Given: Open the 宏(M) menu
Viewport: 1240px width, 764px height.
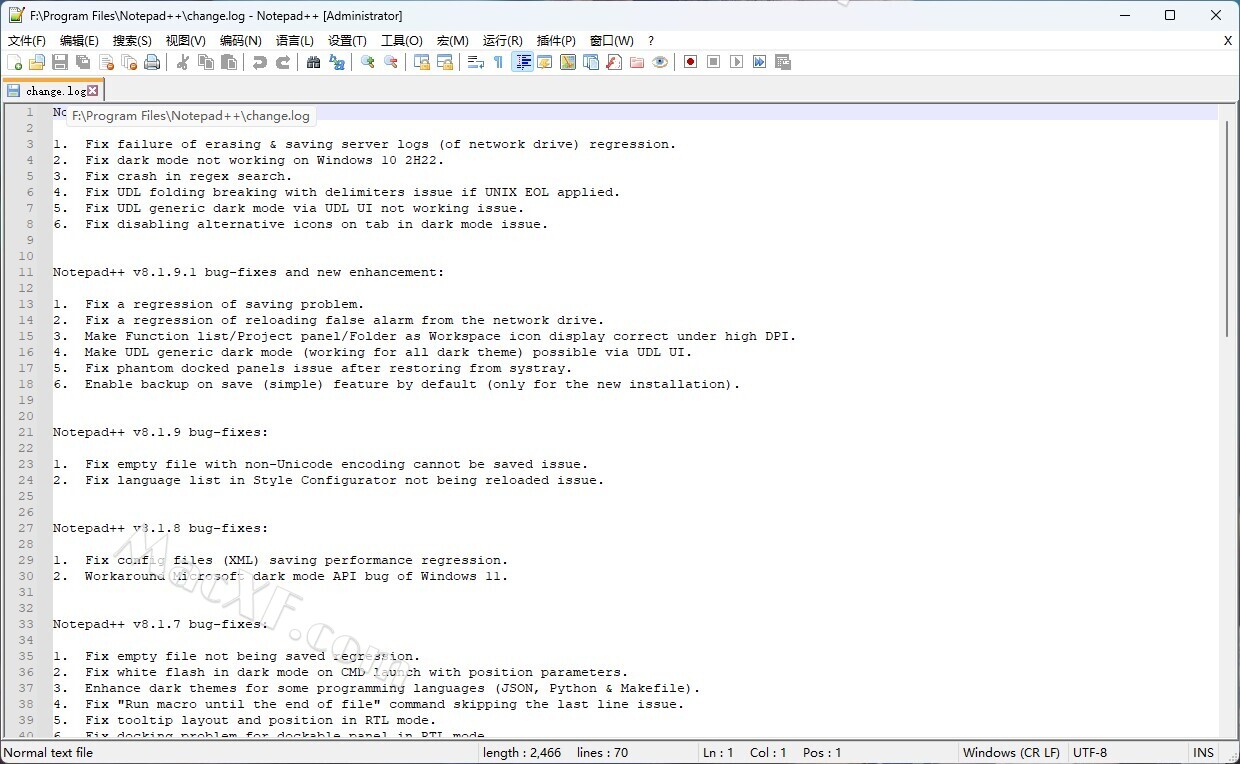Looking at the screenshot, I should pos(453,41).
